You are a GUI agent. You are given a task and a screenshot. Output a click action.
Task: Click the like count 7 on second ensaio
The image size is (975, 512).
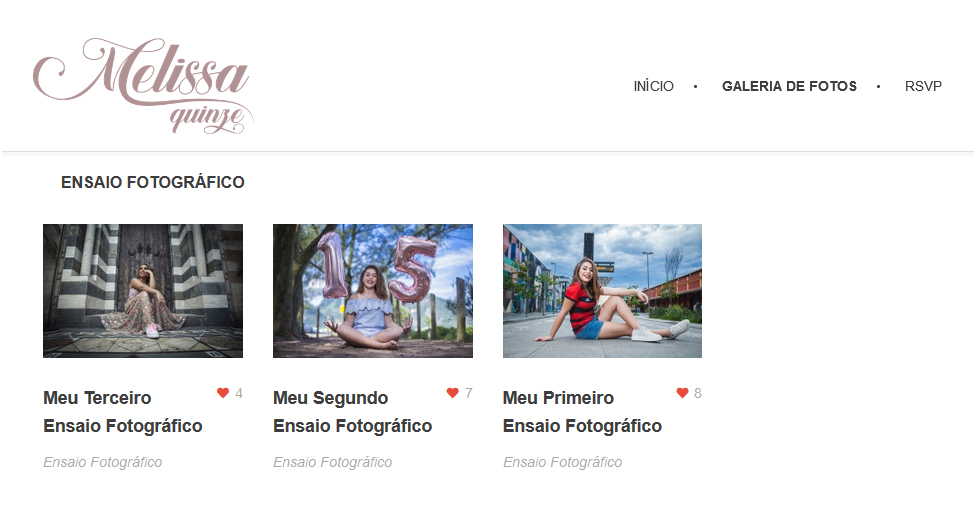tap(469, 393)
